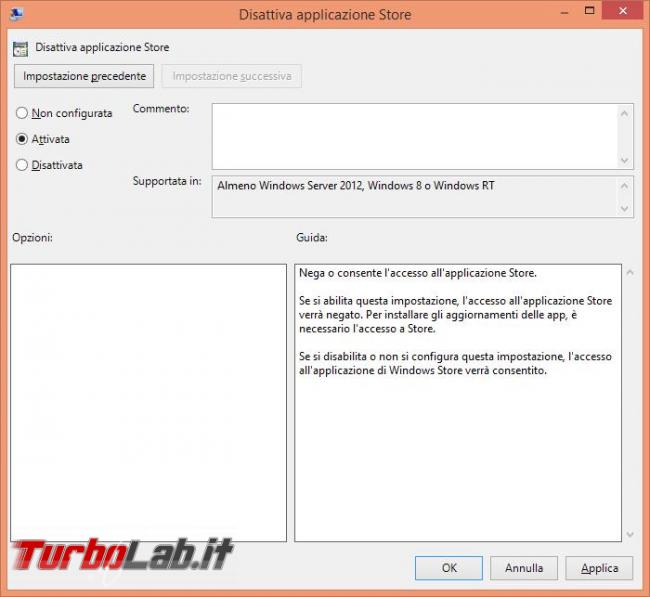Click the Commento label
Viewport: 650px width, 597px height.
coord(161,109)
